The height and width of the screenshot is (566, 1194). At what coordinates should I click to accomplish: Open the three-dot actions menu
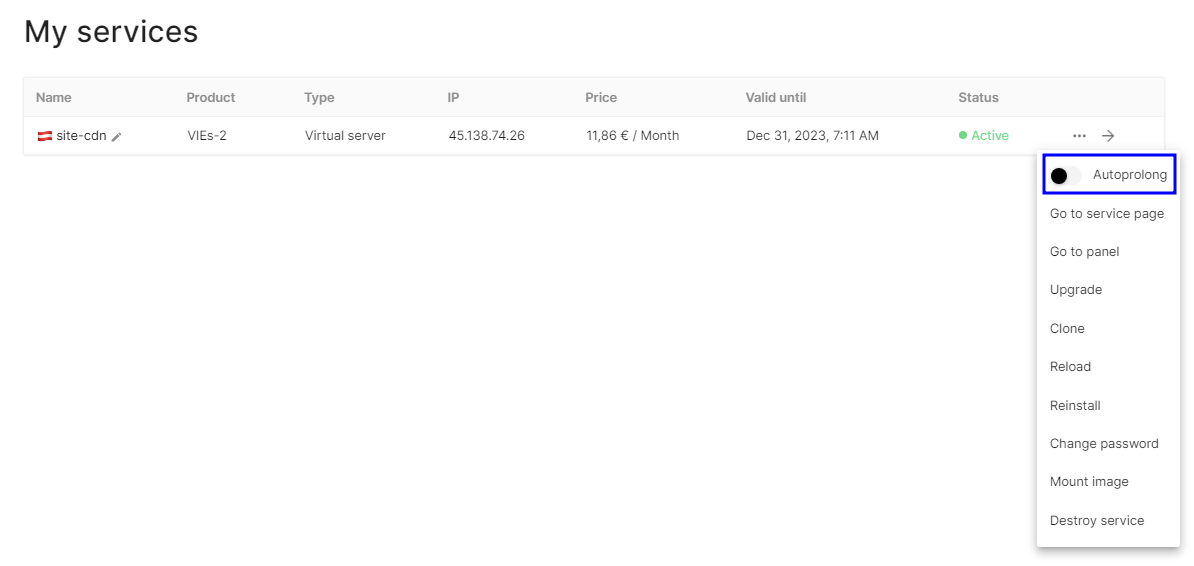click(x=1079, y=135)
